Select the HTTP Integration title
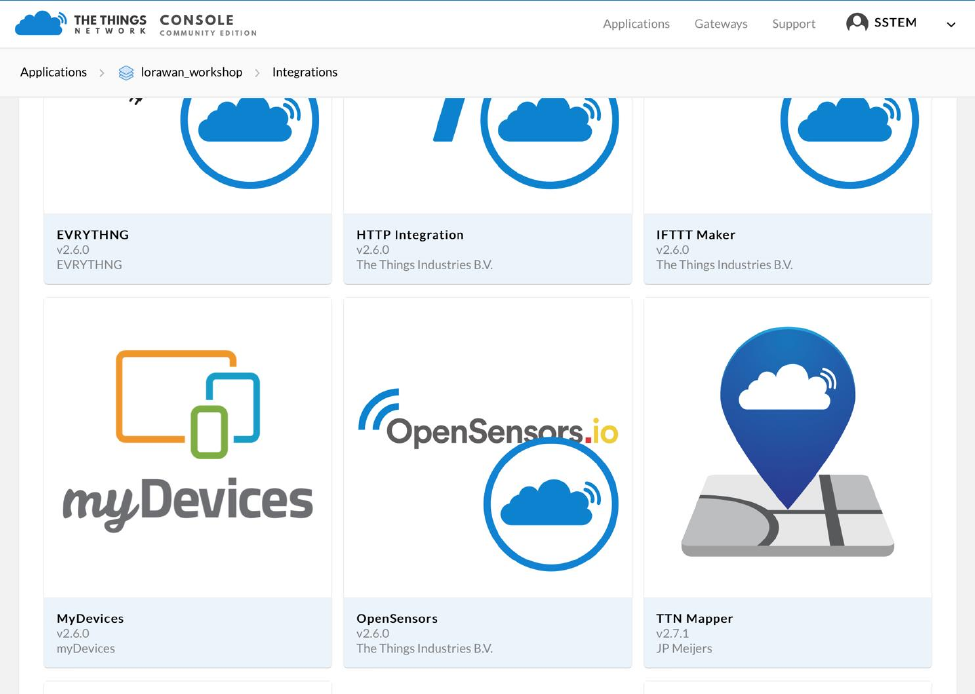The width and height of the screenshot is (975, 694). click(410, 234)
